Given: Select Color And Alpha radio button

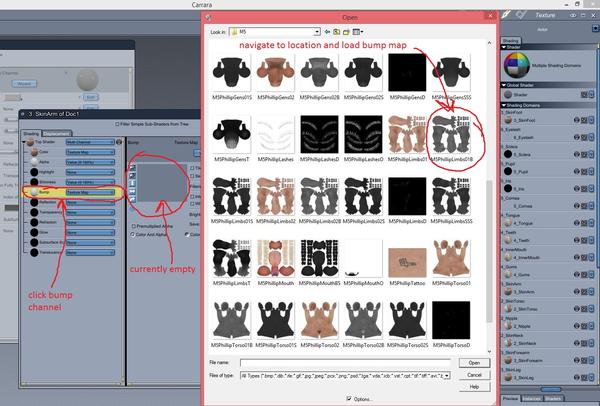Looking at the screenshot, I should pos(132,234).
